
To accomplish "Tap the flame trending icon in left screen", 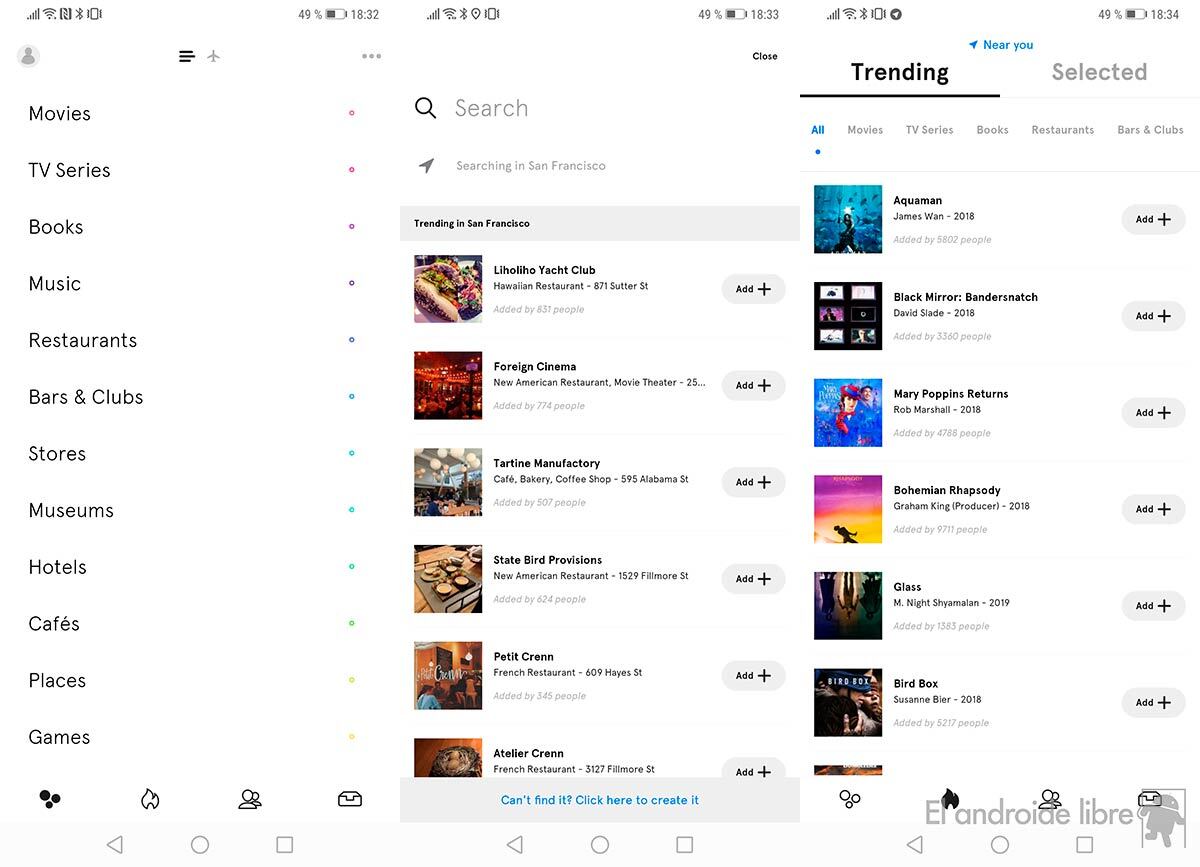I will tap(150, 798).
